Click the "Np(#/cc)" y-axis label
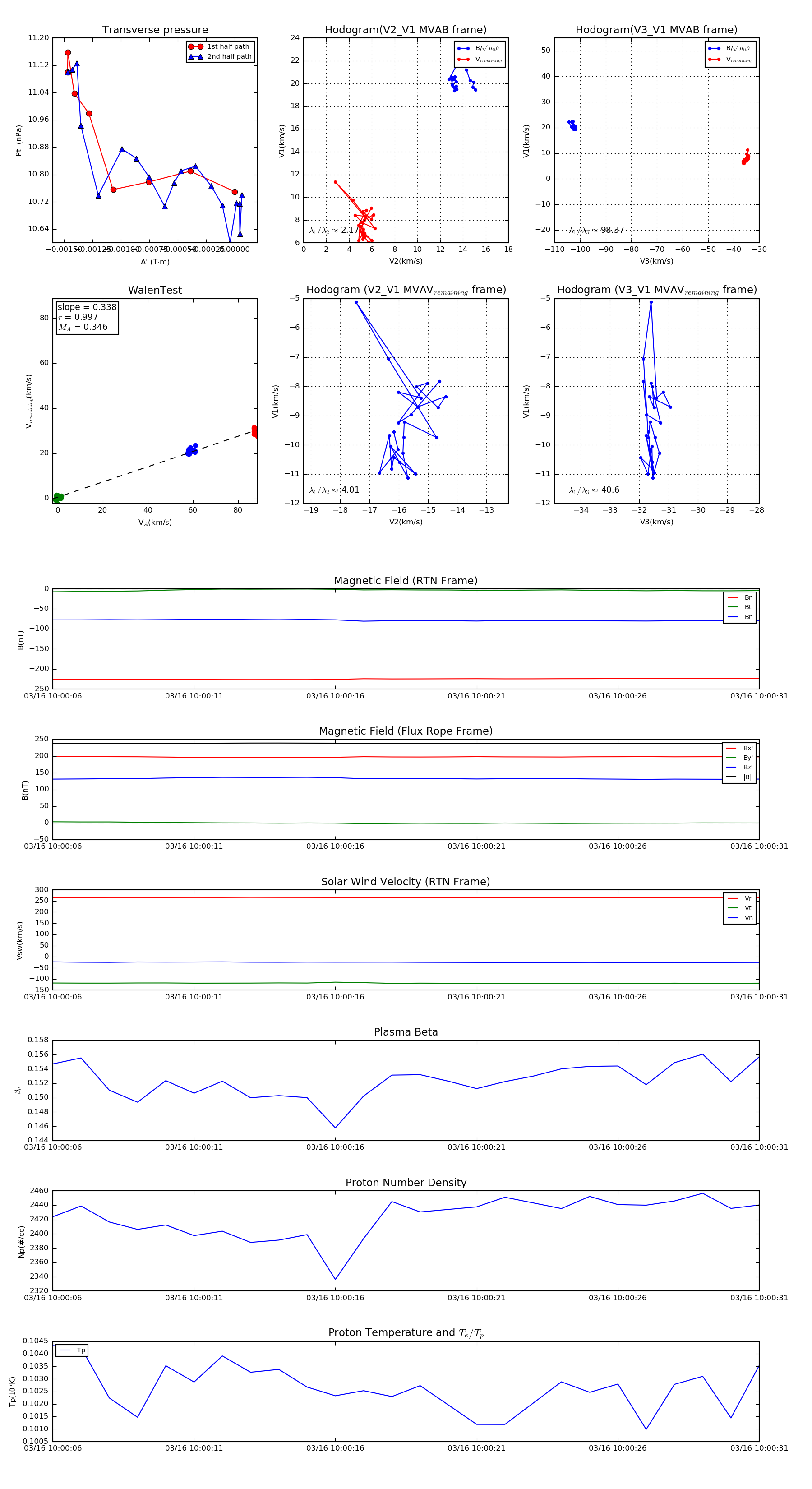The height and width of the screenshot is (1489, 812). tap(21, 1242)
